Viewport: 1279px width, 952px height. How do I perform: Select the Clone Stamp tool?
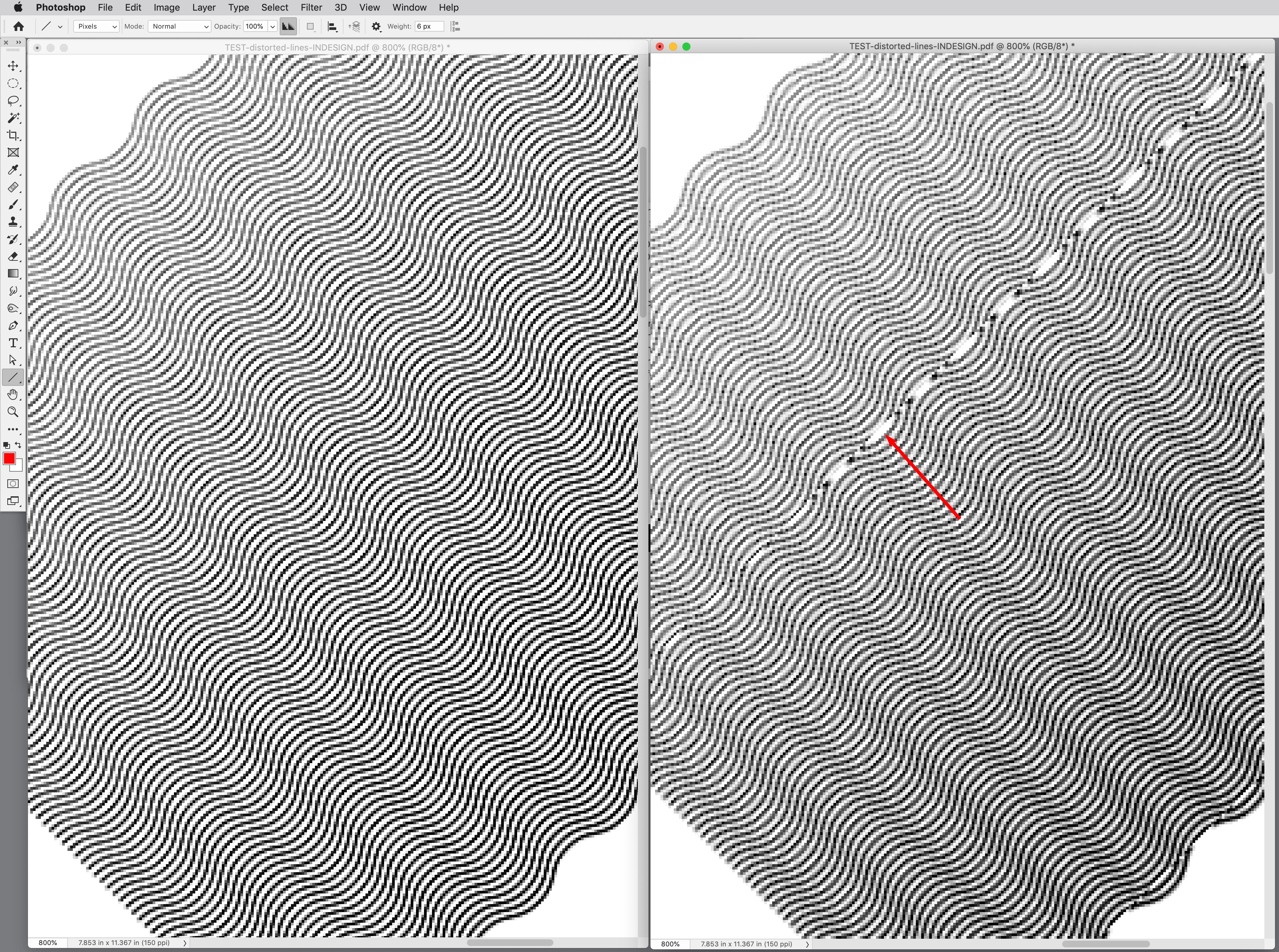click(x=13, y=222)
